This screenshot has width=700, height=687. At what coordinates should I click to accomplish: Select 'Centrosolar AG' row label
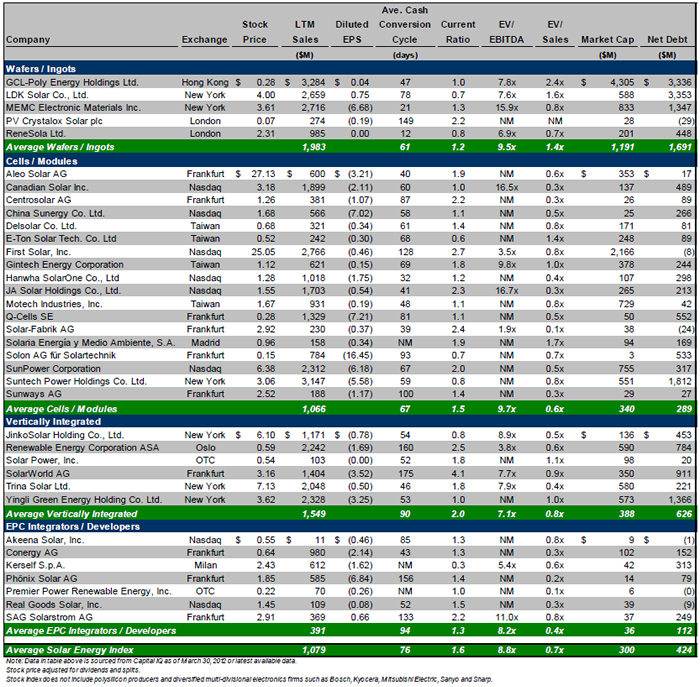(x=38, y=200)
